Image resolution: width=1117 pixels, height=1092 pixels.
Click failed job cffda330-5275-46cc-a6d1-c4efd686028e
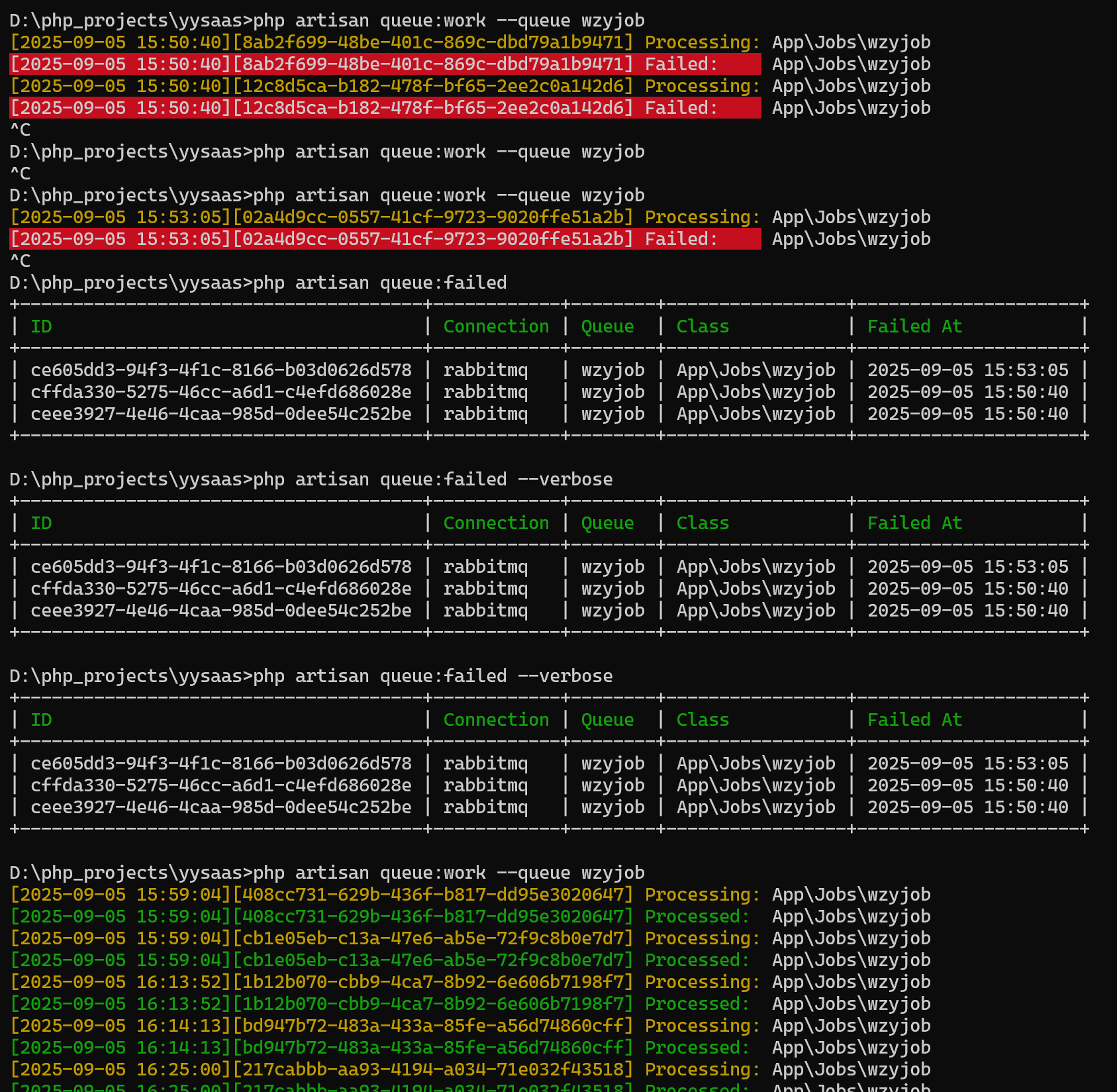point(221,391)
